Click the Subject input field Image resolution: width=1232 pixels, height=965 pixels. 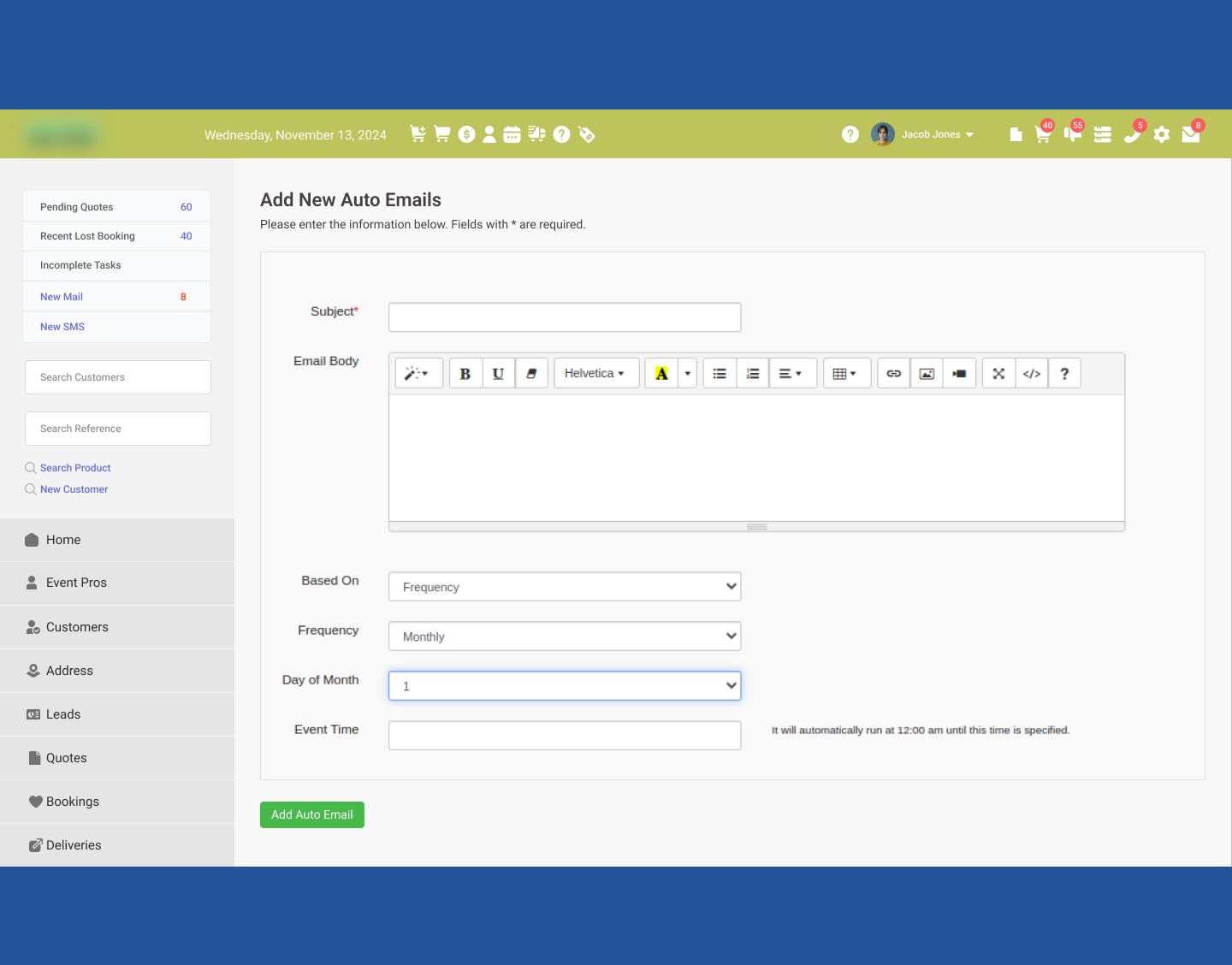(x=565, y=317)
